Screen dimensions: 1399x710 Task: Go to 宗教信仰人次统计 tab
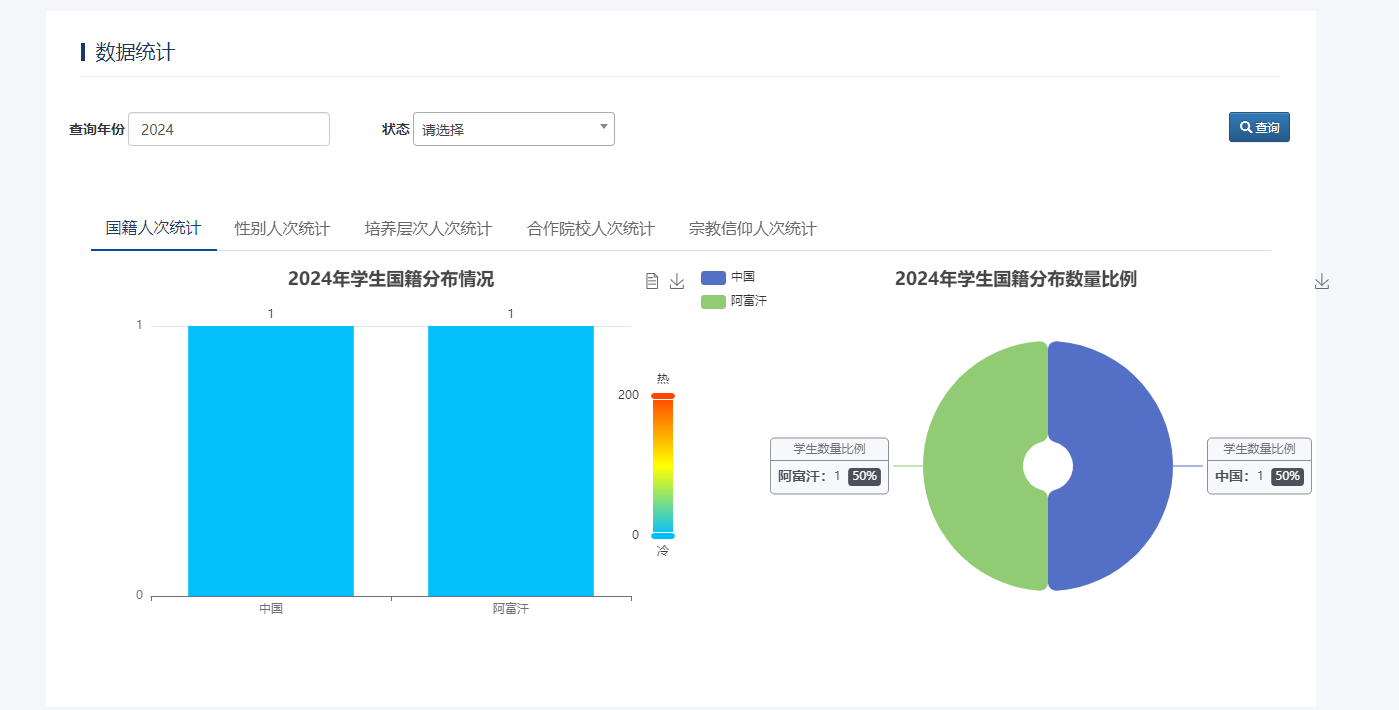coord(752,229)
